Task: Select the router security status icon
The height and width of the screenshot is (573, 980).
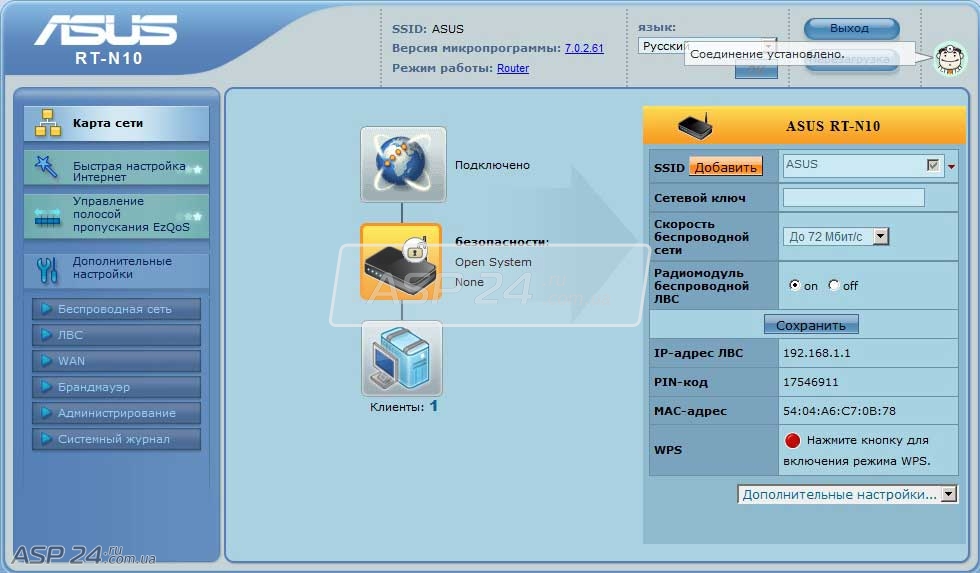Action: pyautogui.click(x=401, y=262)
